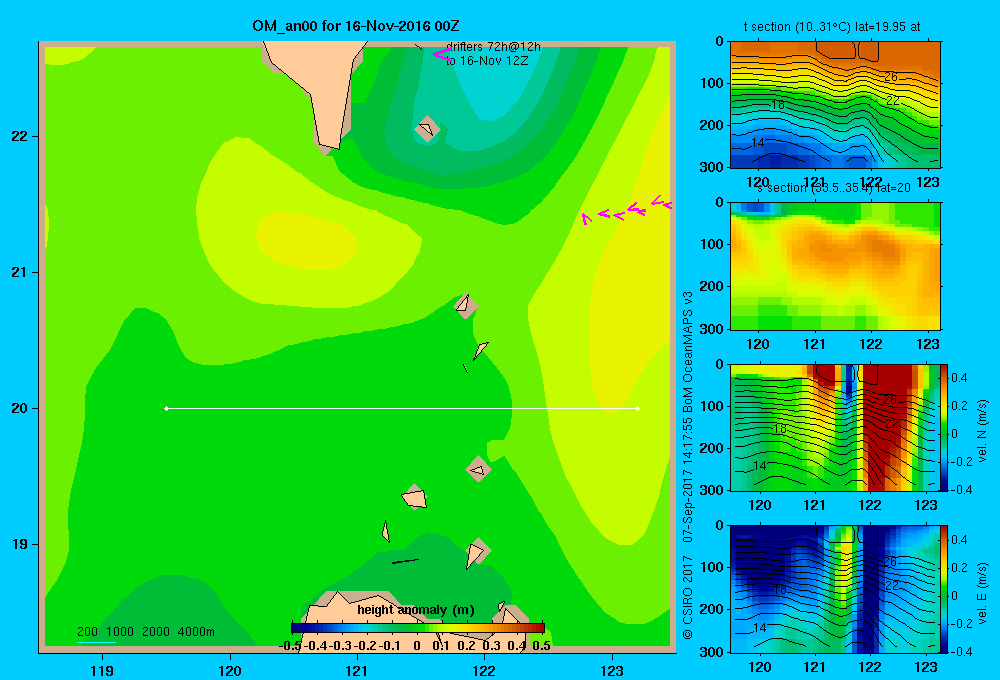Open the temperature section panel
The image size is (1000, 680).
coord(835,105)
